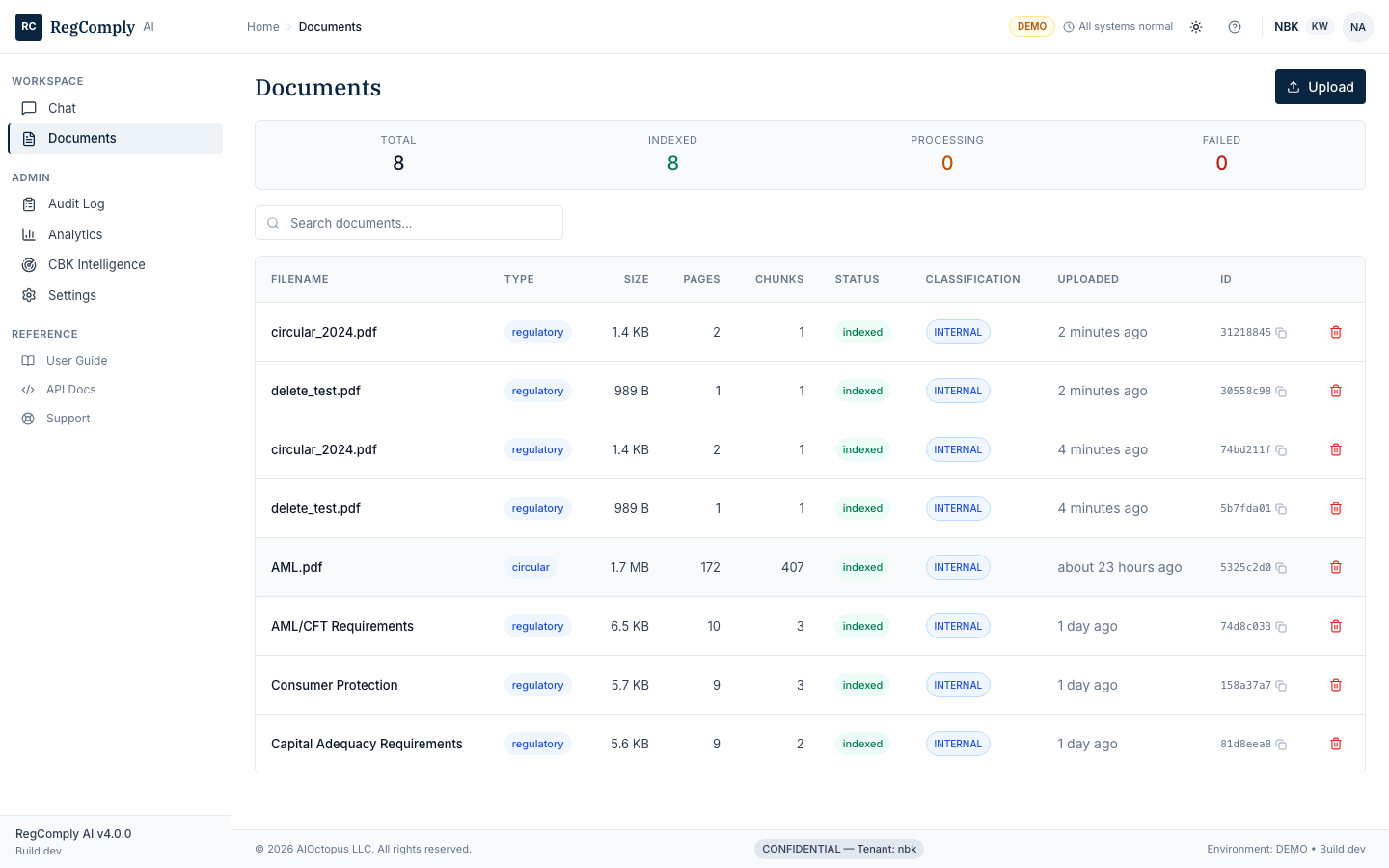Go to Analytics in the sidebar
This screenshot has height=868, width=1389.
(x=116, y=234)
